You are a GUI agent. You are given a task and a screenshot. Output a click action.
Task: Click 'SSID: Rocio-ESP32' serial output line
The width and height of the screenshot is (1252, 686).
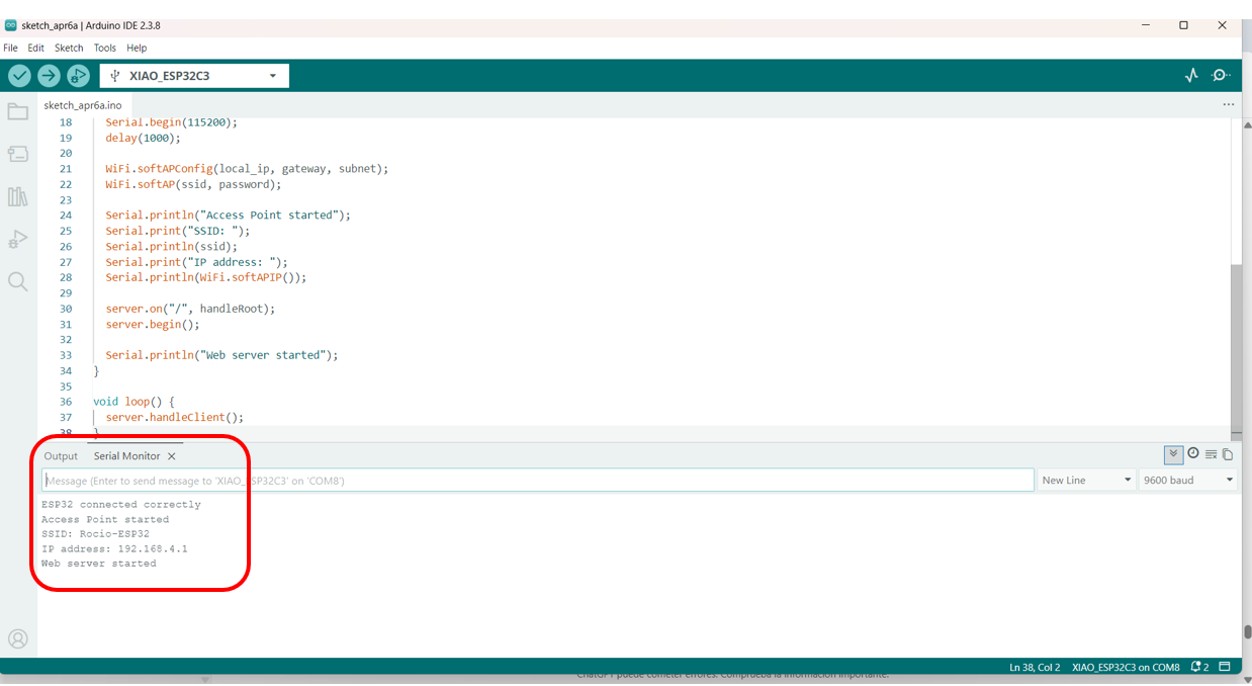[96, 534]
